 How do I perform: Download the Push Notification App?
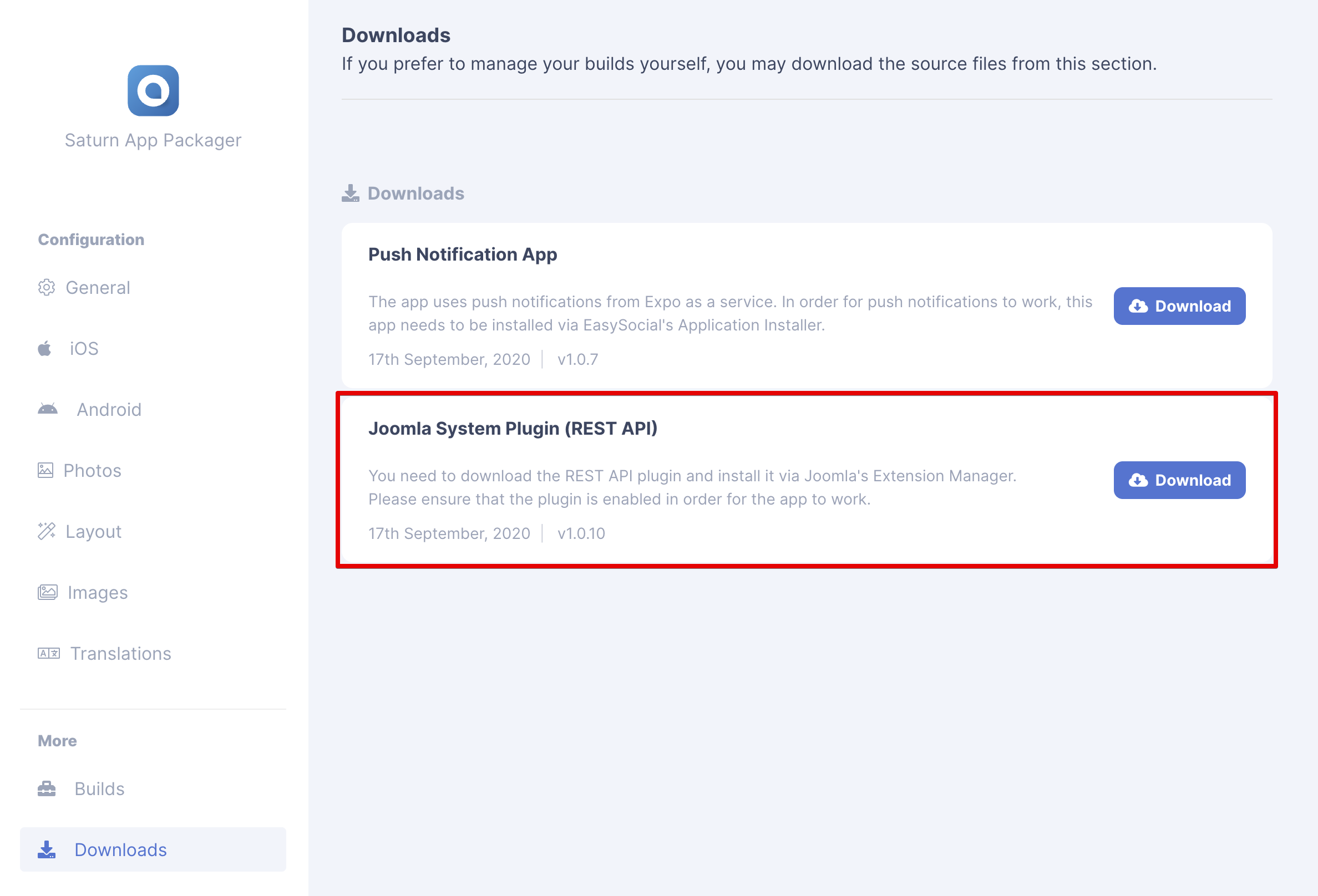(x=1179, y=306)
